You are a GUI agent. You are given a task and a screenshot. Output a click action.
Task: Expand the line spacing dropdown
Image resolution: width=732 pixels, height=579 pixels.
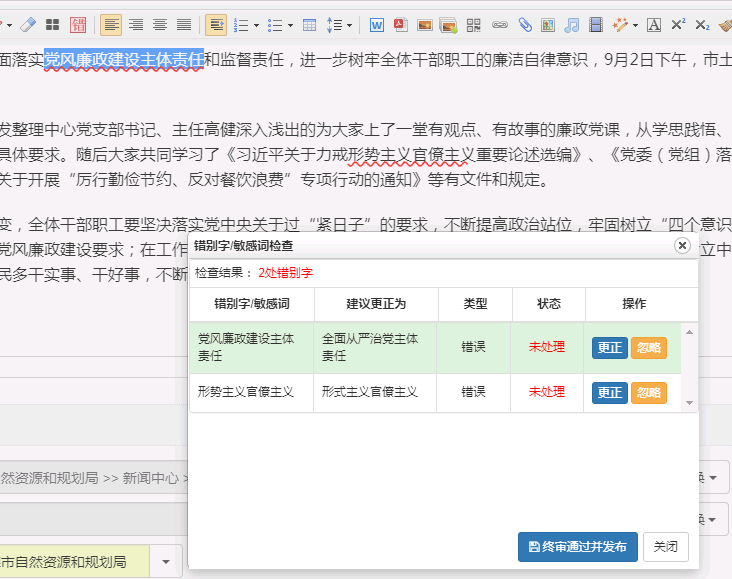[347, 25]
